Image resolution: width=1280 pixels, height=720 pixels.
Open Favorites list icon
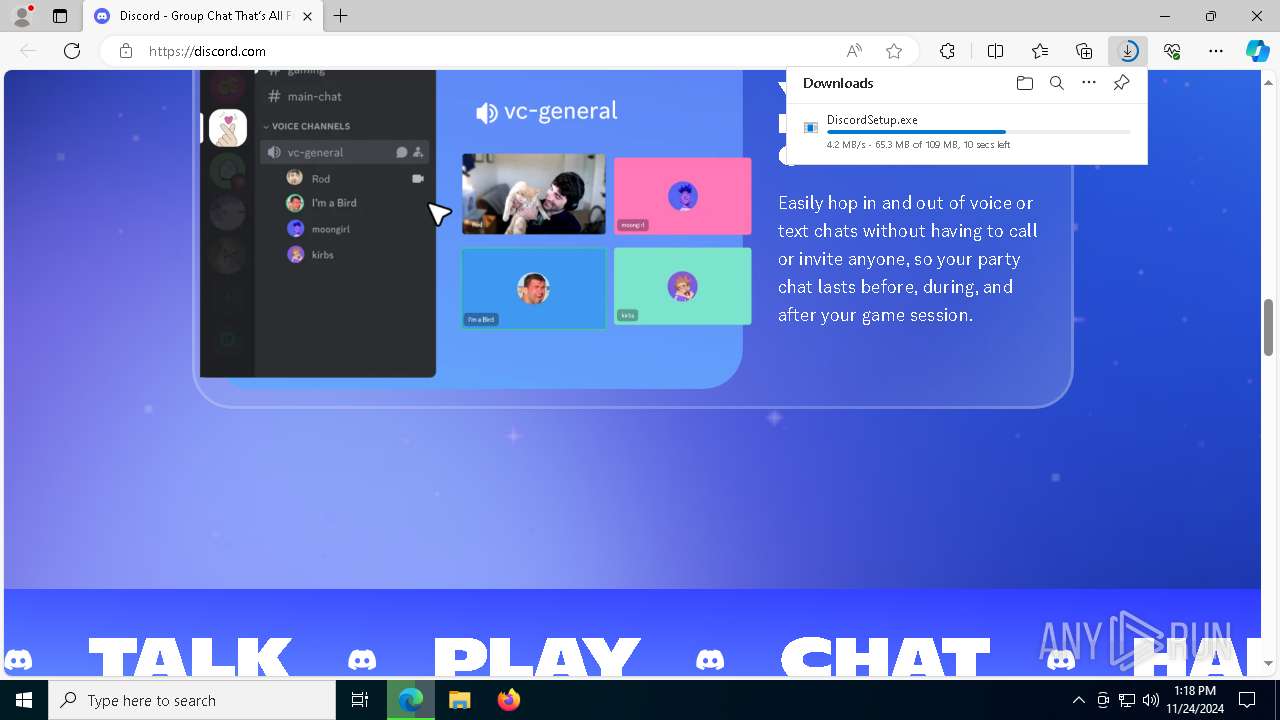coord(1040,51)
